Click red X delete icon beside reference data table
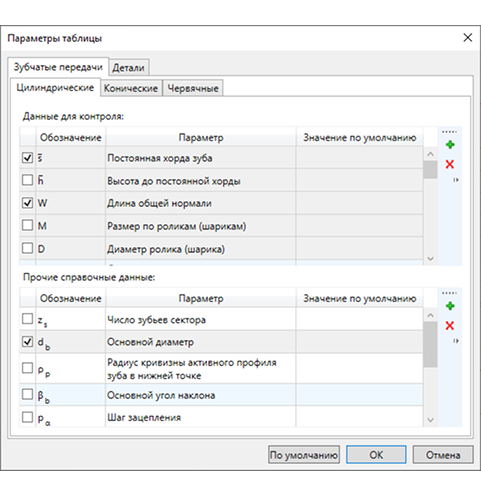The width and height of the screenshot is (481, 496). [x=450, y=325]
